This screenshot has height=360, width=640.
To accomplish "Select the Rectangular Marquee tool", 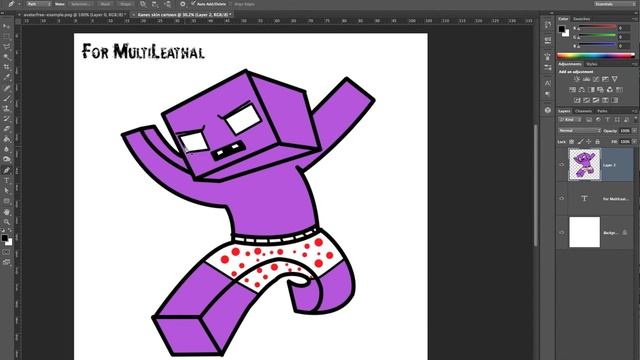I will [6, 37].
